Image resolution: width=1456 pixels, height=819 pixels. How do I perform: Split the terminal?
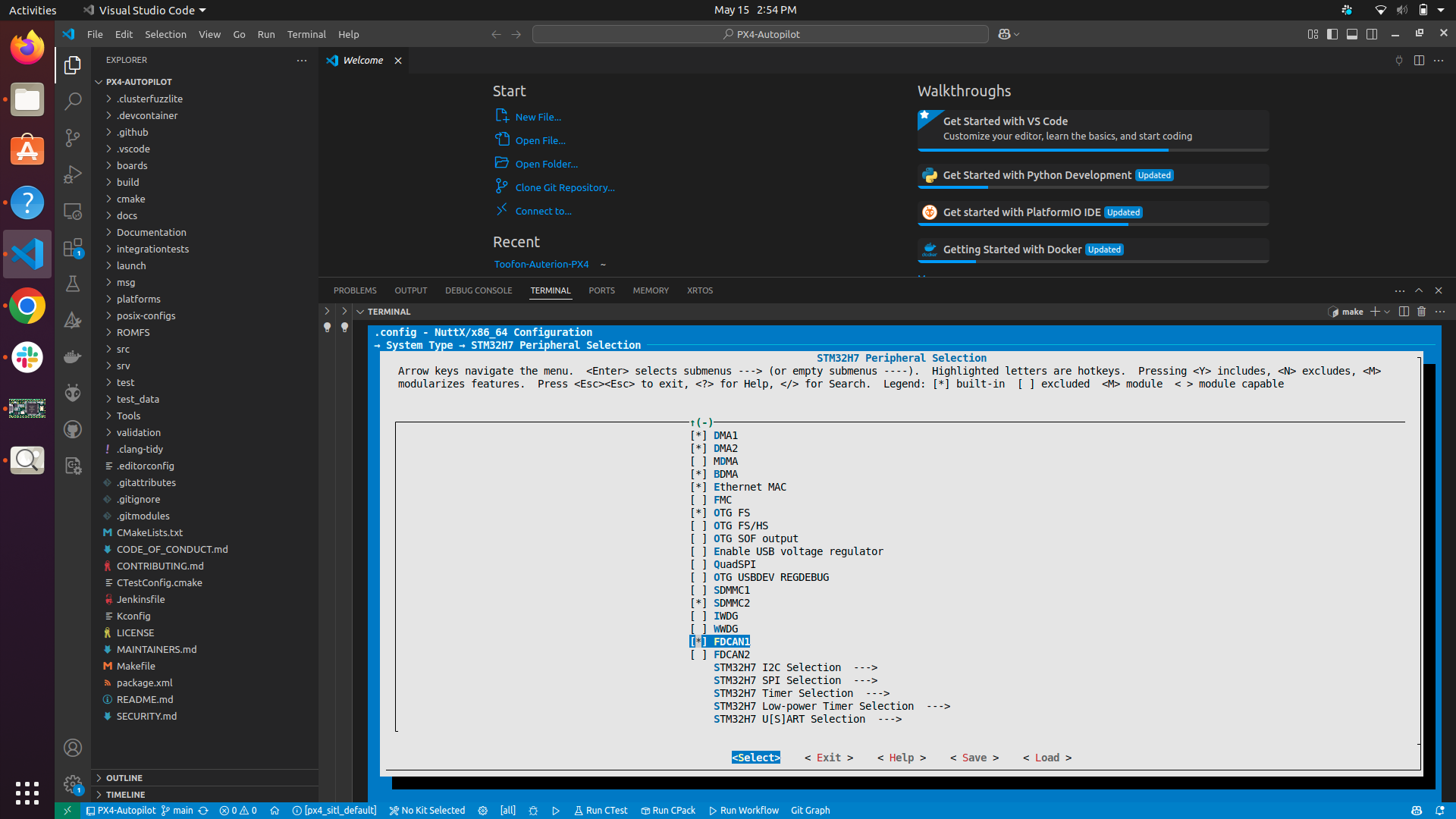(1404, 312)
